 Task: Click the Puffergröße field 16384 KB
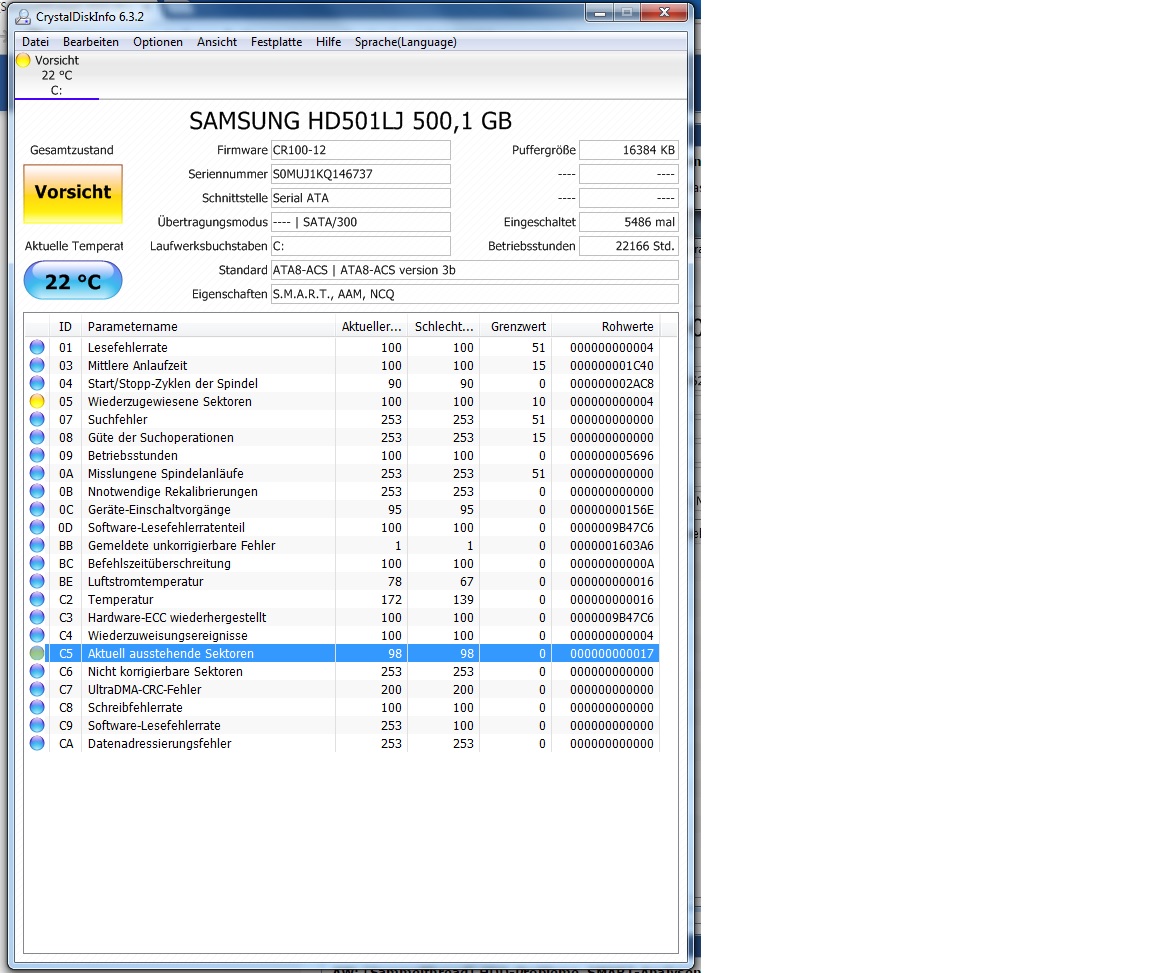pyautogui.click(x=629, y=150)
